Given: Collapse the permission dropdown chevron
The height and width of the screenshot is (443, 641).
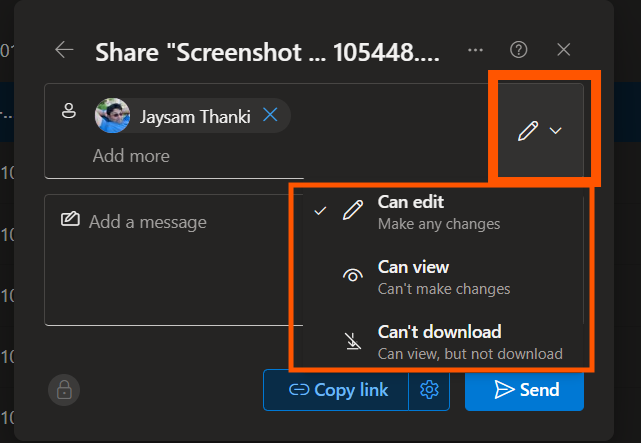Looking at the screenshot, I should pos(556,131).
